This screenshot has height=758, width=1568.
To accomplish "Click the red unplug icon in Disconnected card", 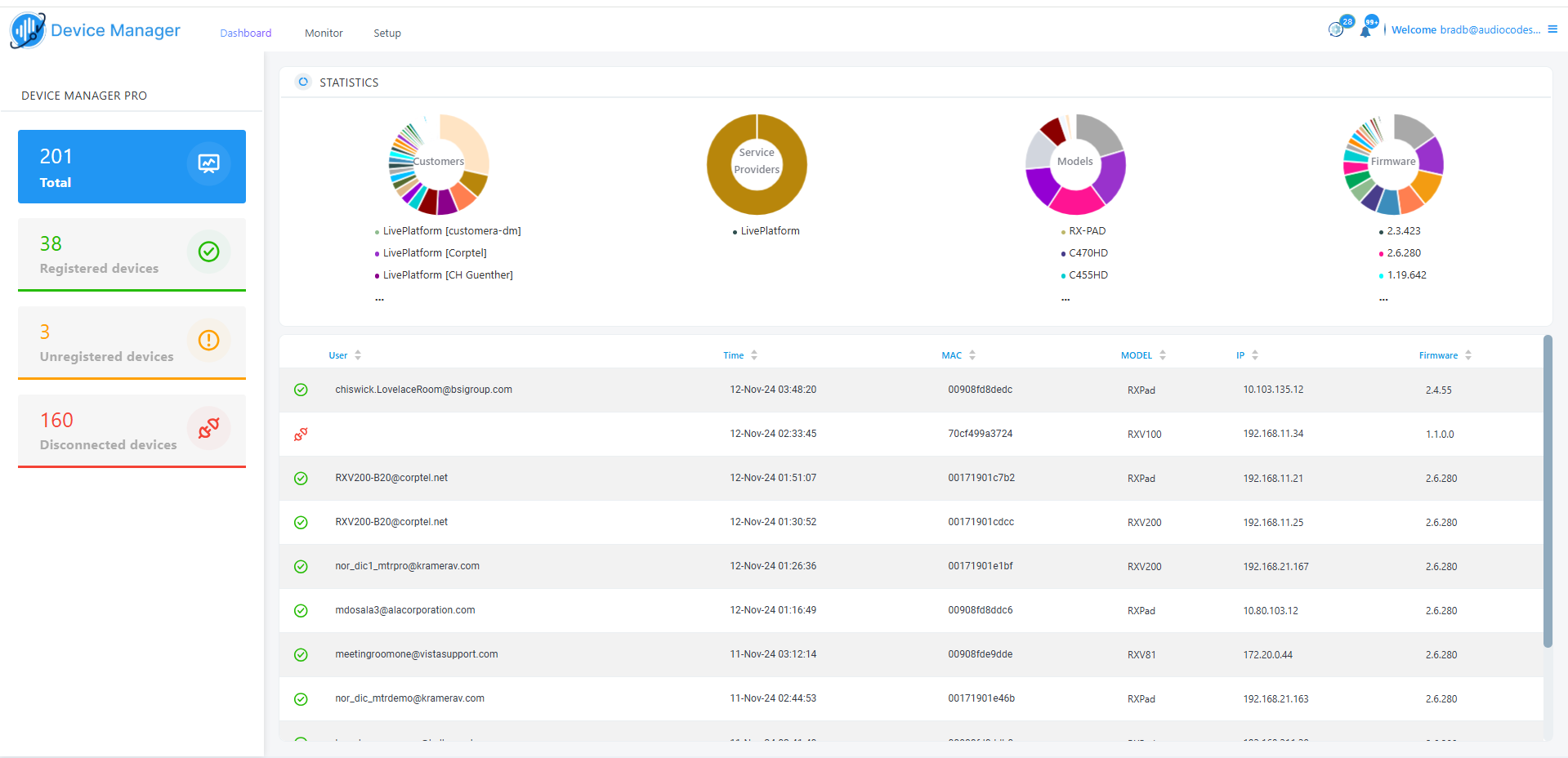I will tap(208, 428).
